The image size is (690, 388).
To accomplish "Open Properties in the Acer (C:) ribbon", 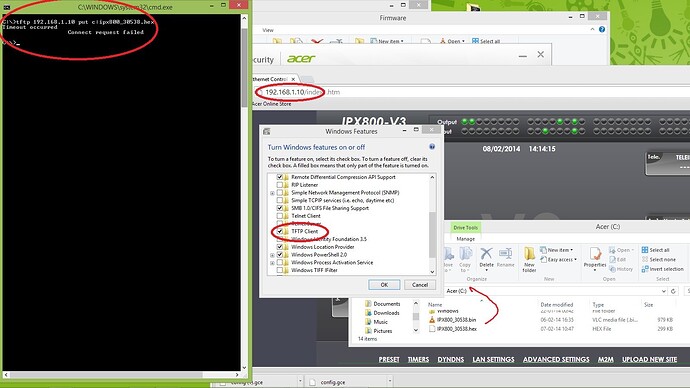I will pyautogui.click(x=595, y=258).
